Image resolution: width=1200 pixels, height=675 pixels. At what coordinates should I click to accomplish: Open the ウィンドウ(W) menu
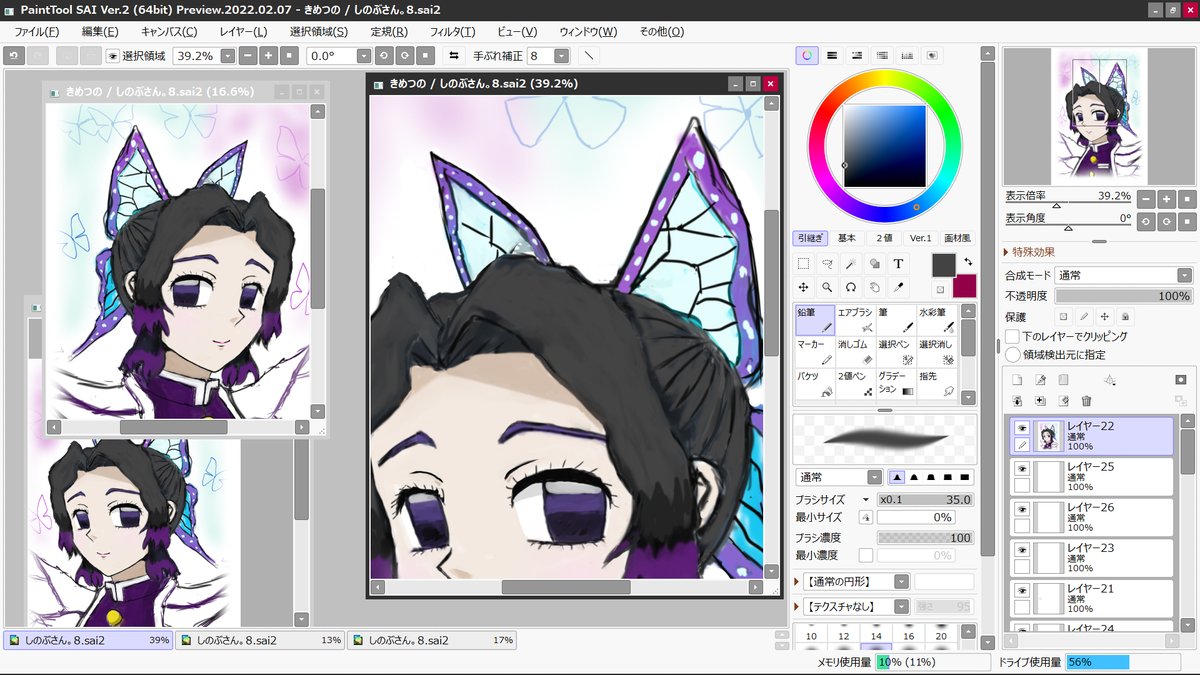(x=588, y=31)
